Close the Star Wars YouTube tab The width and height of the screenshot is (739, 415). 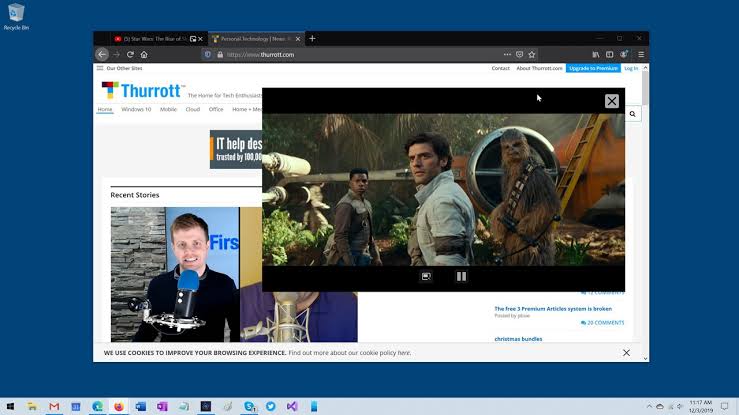pos(200,39)
